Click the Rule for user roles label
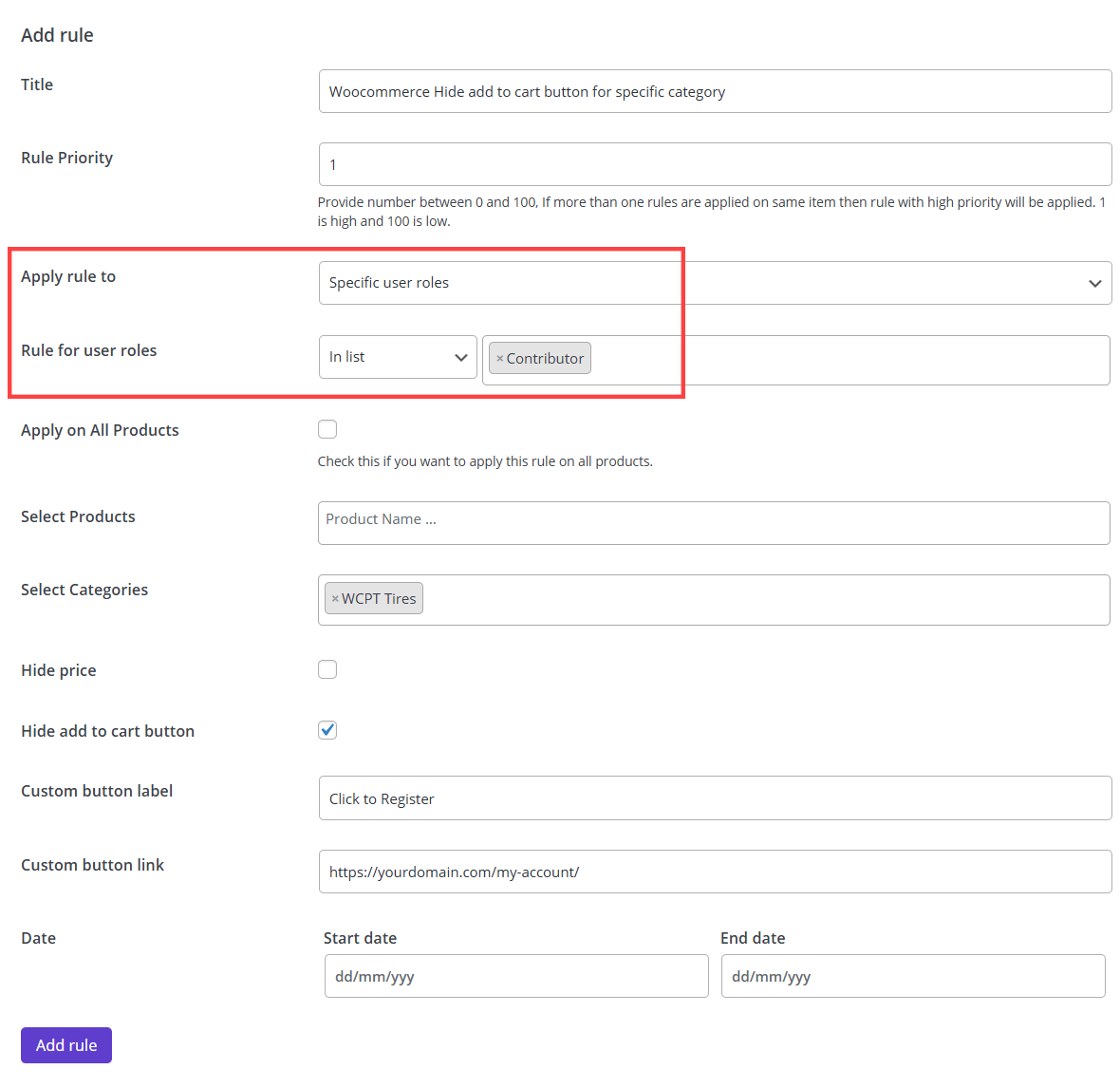Viewport: 1120px width, 1088px height. pyautogui.click(x=88, y=350)
